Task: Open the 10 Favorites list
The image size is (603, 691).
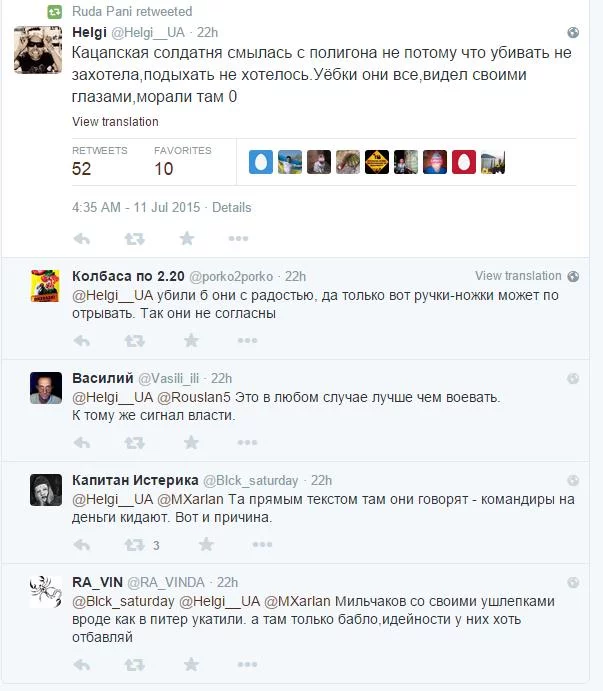Action: click(182, 162)
